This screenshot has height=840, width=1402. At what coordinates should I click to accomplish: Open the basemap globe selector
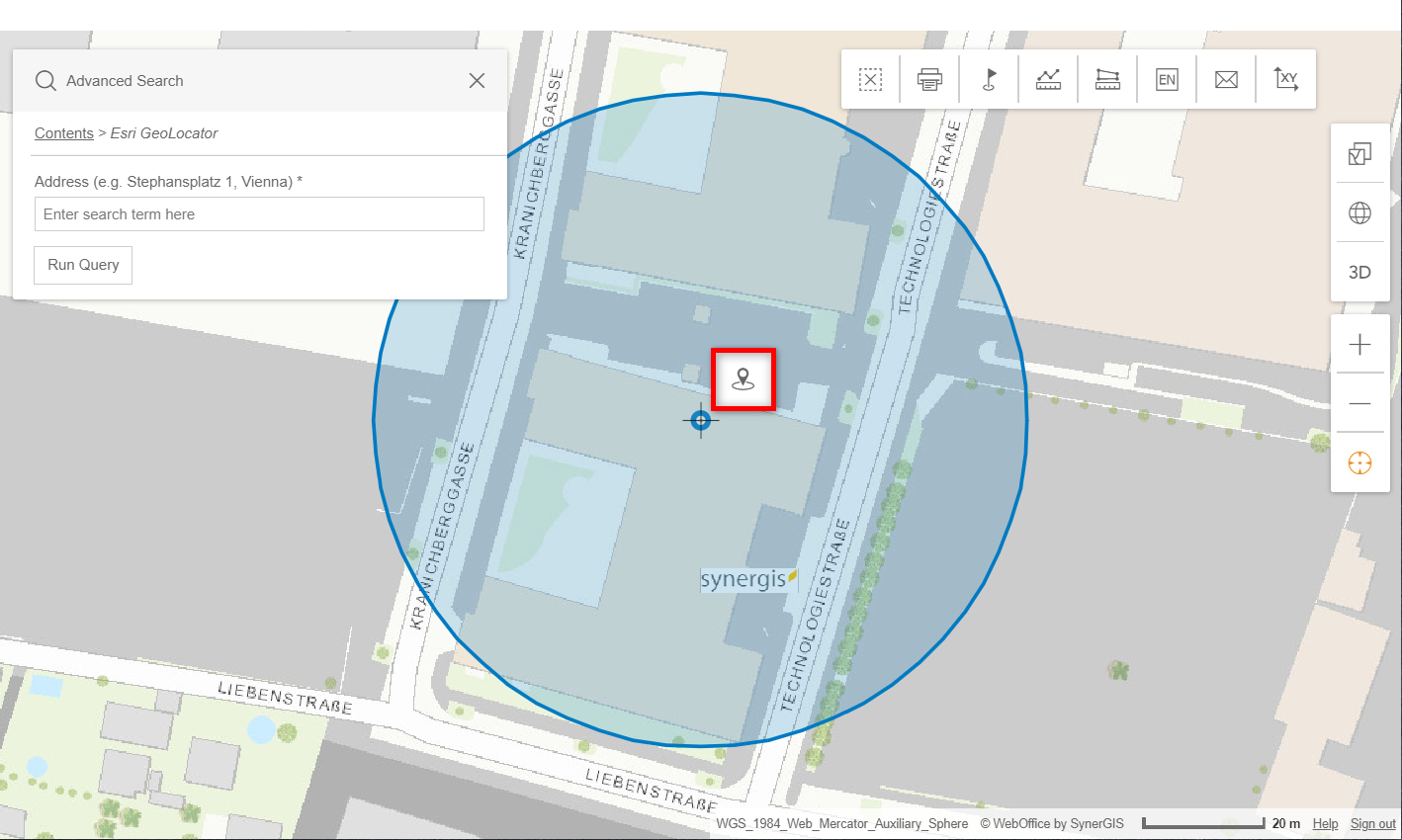tap(1359, 212)
